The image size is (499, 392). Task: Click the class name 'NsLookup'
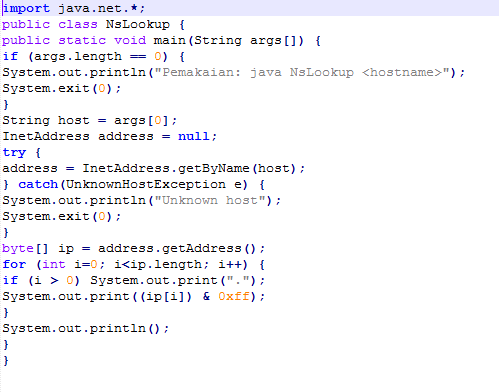click(137, 24)
